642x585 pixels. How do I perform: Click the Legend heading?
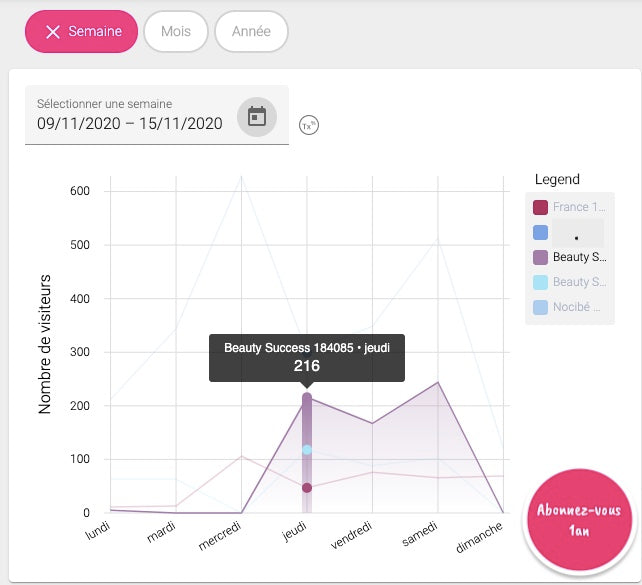click(557, 179)
